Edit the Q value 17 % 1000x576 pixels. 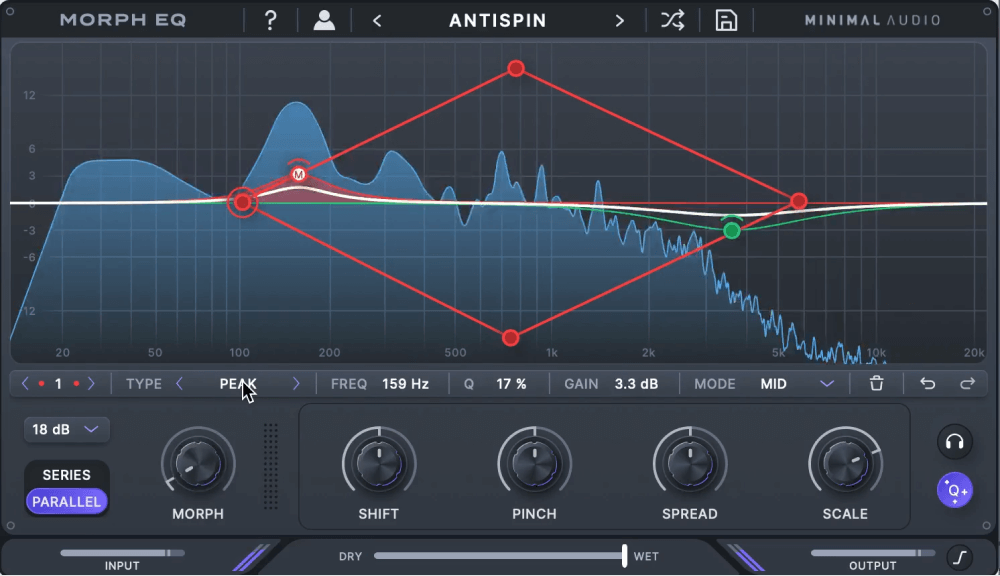click(511, 384)
